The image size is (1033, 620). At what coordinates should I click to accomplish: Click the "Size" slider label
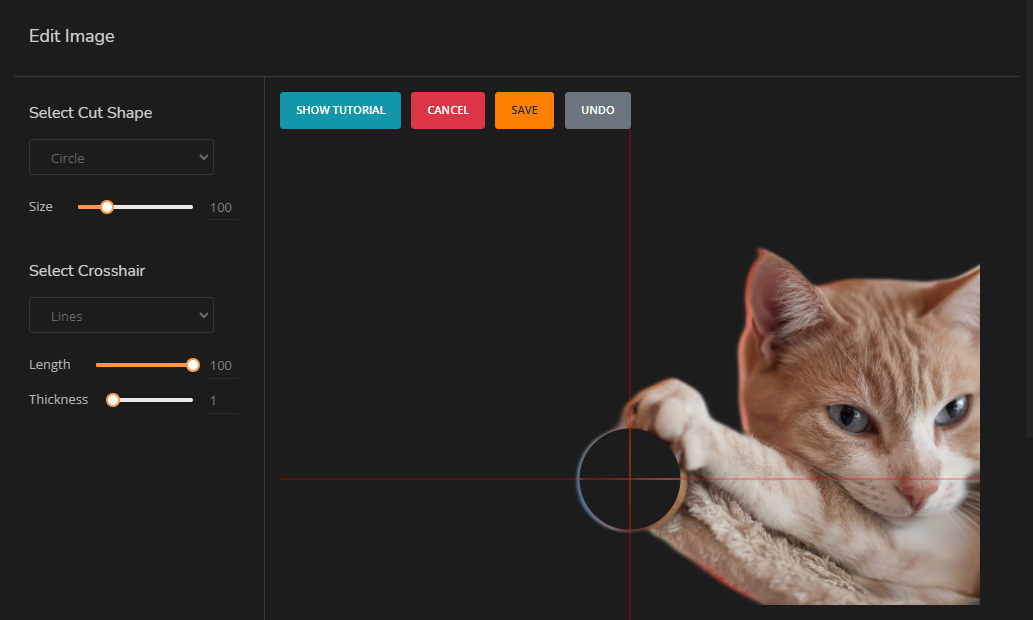(x=41, y=206)
